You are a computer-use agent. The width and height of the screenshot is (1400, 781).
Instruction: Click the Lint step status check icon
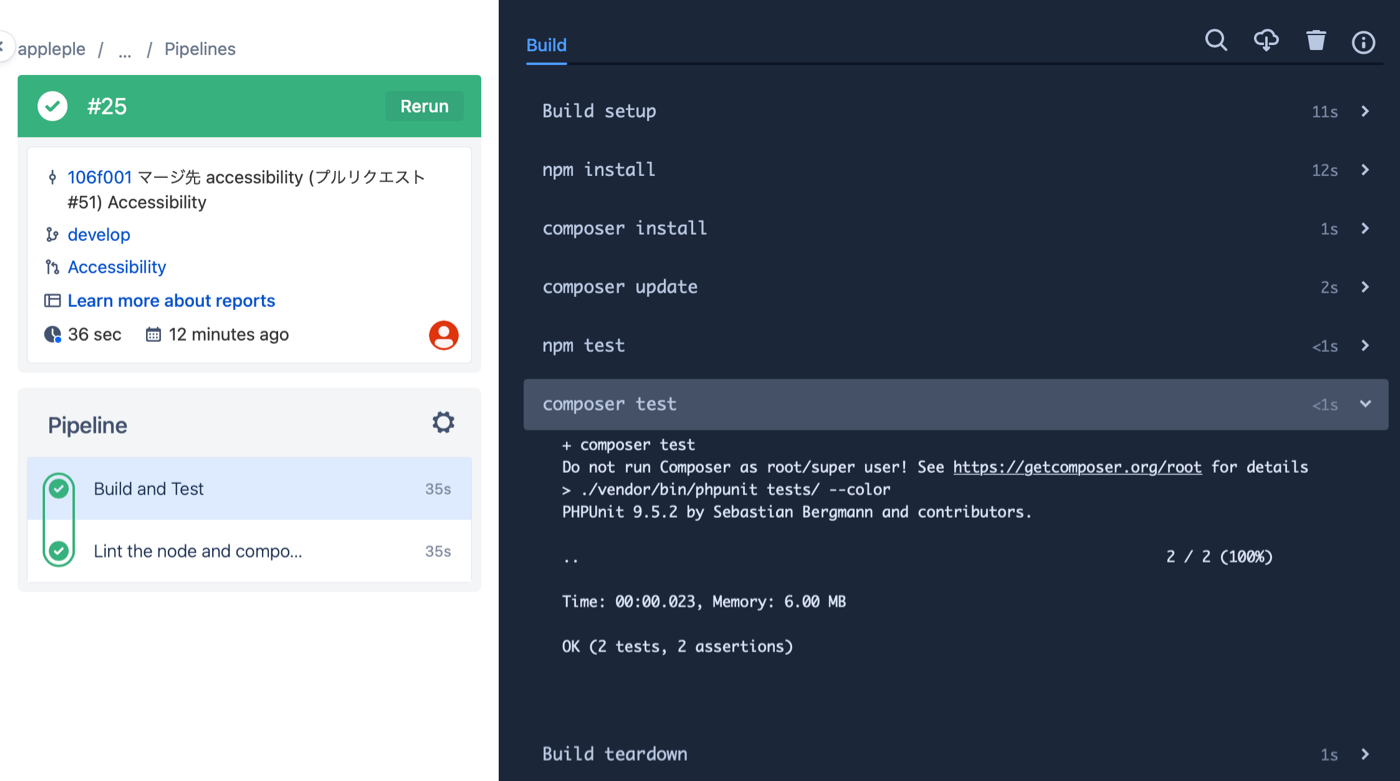(x=59, y=551)
